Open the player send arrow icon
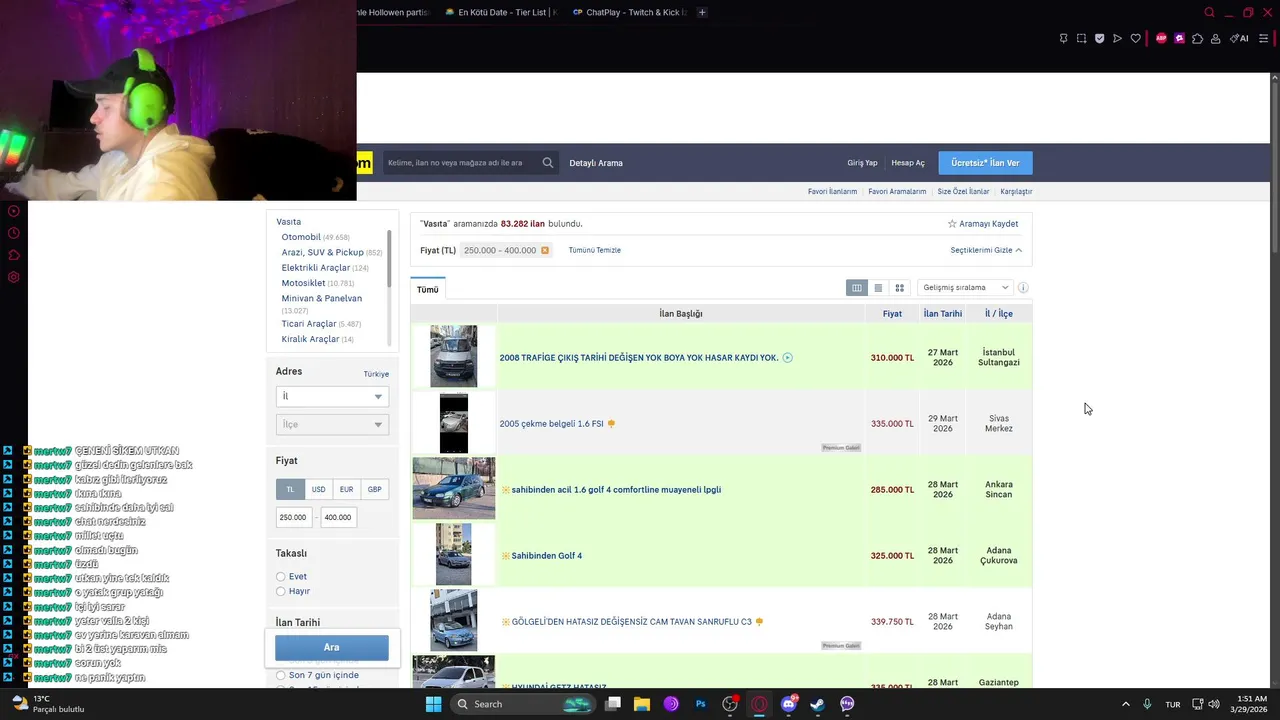Viewport: 1280px width, 720px height. pyautogui.click(x=1117, y=39)
